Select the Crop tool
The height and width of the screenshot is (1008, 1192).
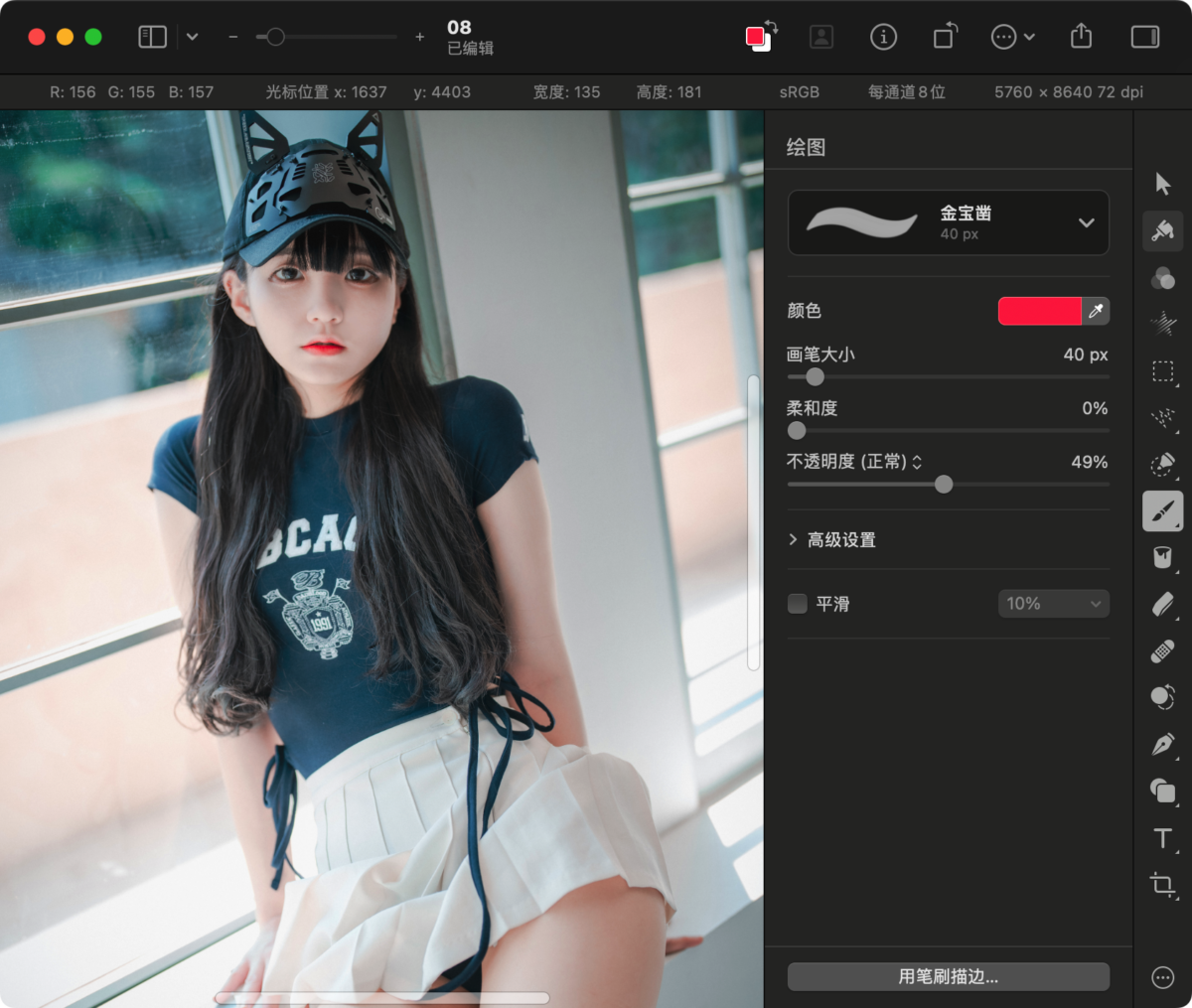click(1163, 884)
